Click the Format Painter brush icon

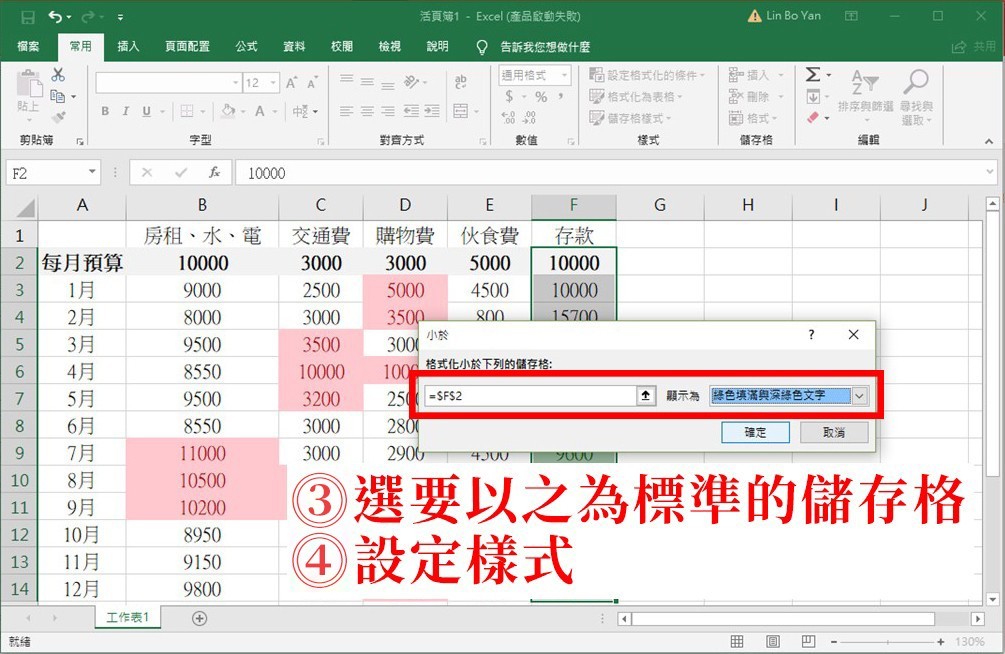point(58,117)
